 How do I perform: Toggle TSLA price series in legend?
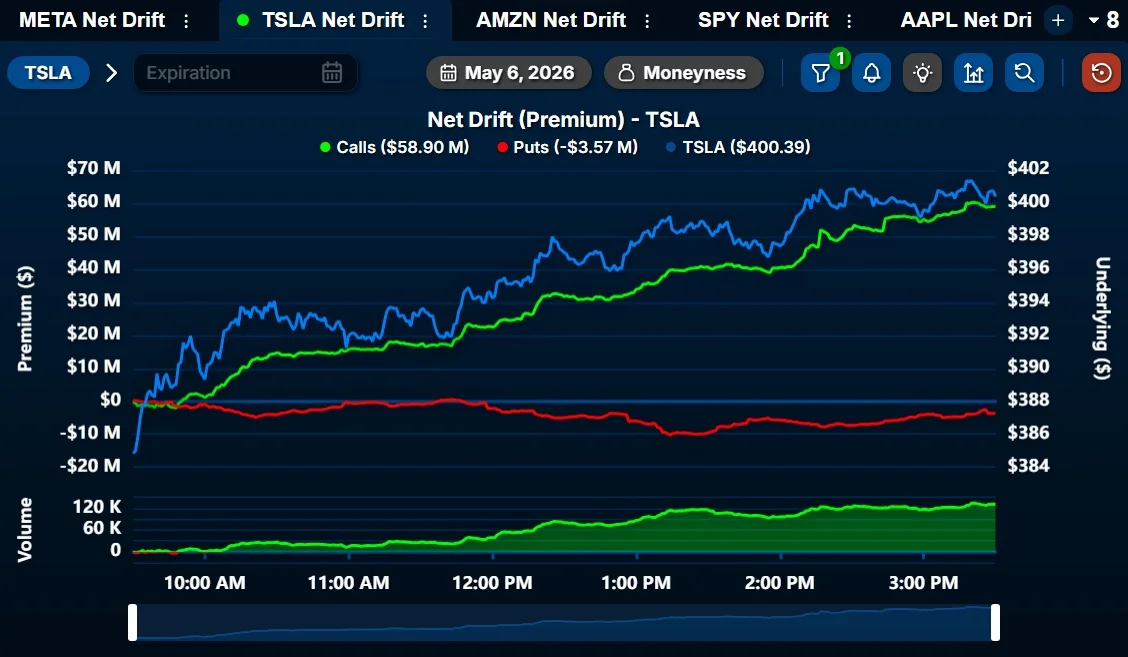pyautogui.click(x=738, y=147)
